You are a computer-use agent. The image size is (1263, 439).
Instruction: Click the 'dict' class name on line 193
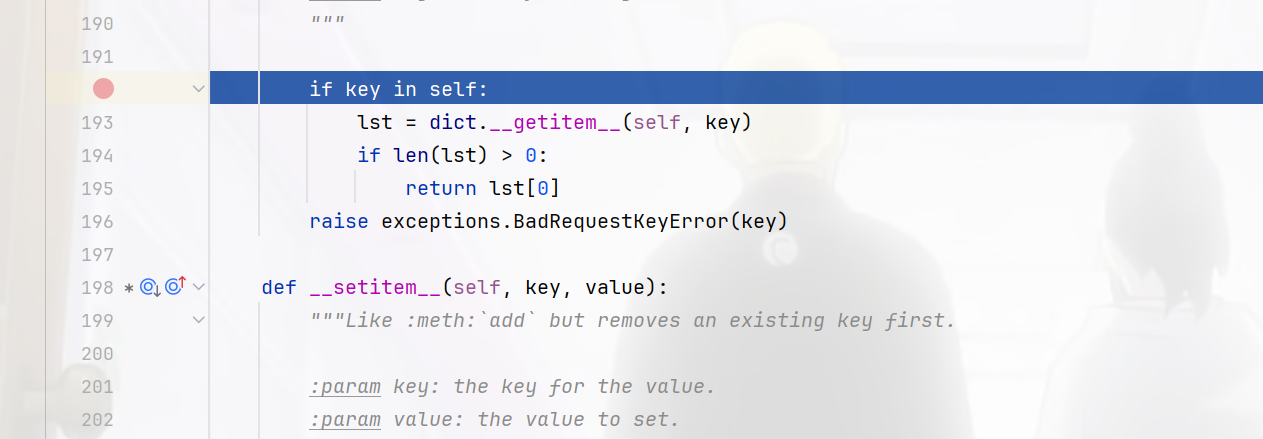[452, 123]
